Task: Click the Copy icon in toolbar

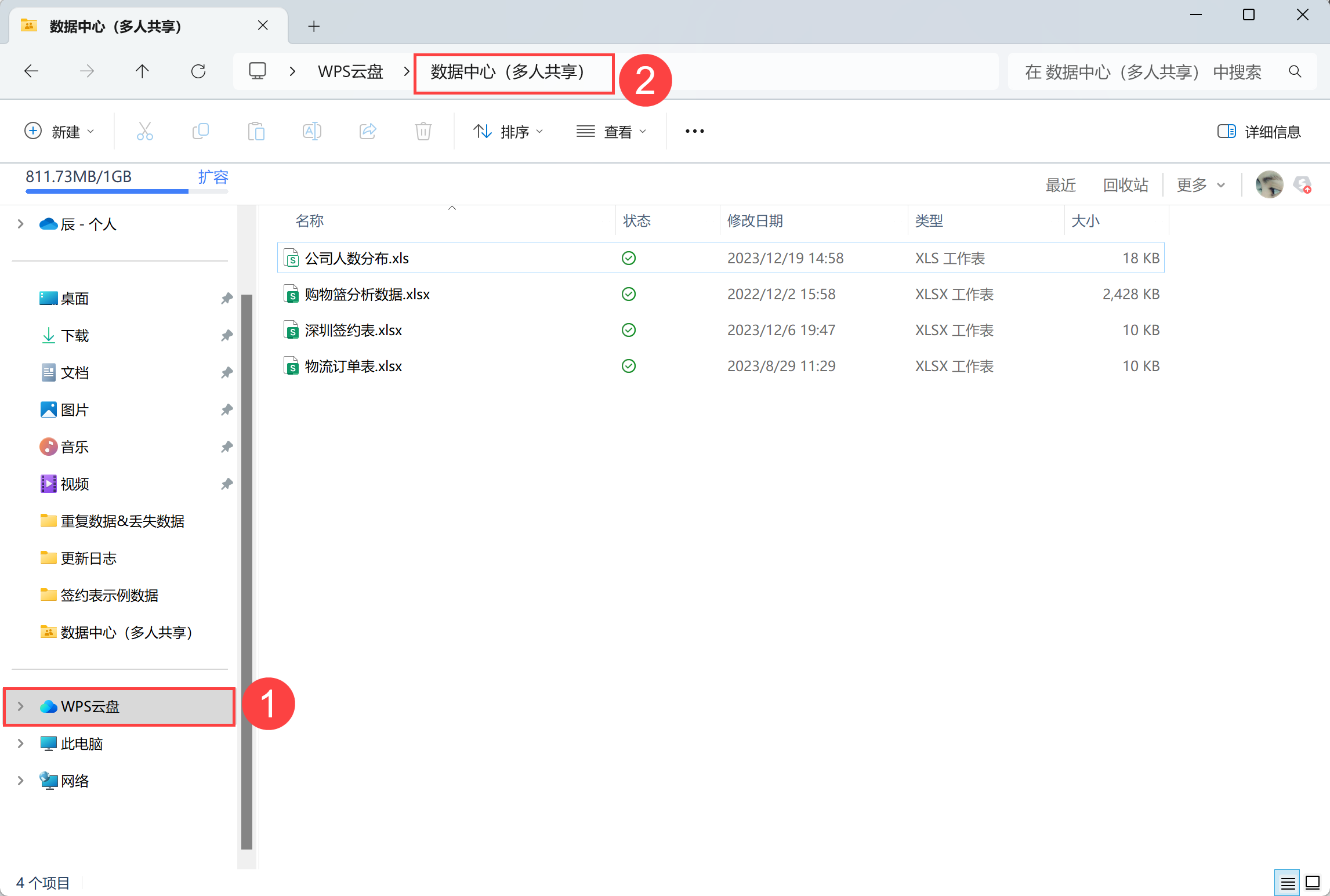Action: tap(200, 132)
